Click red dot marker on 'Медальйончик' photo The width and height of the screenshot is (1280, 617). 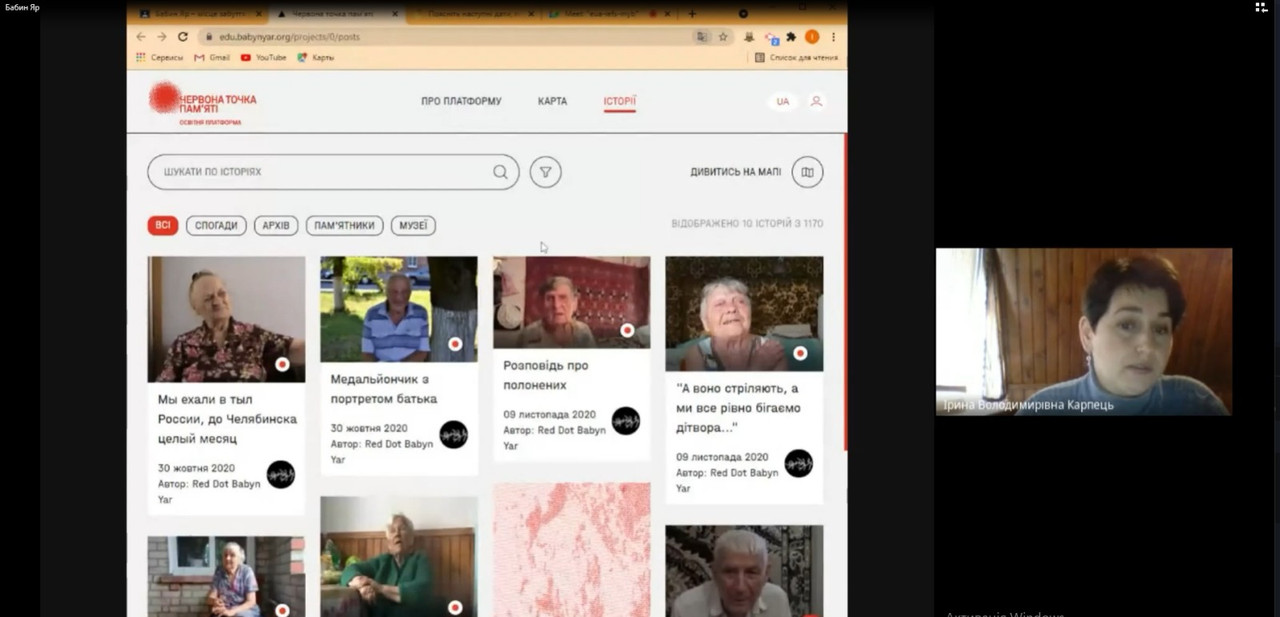(455, 344)
